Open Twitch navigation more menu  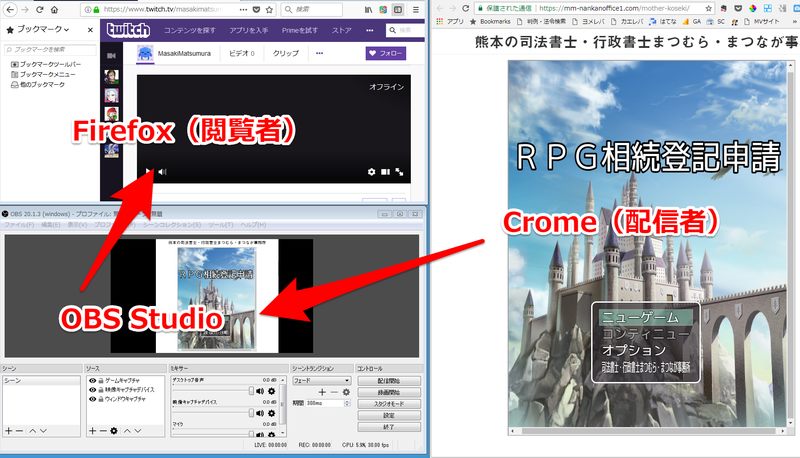tap(369, 30)
